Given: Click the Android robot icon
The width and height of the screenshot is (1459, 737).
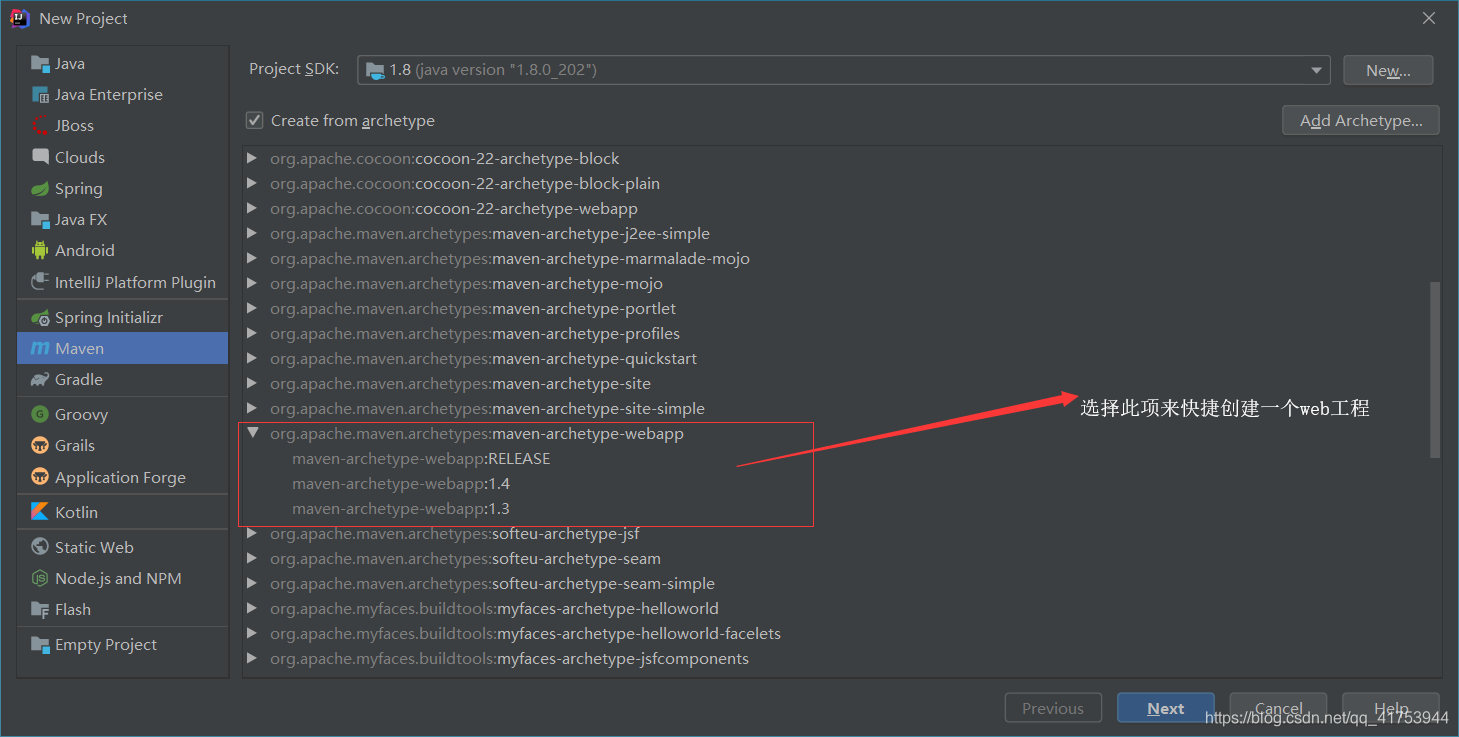Looking at the screenshot, I should point(40,250).
